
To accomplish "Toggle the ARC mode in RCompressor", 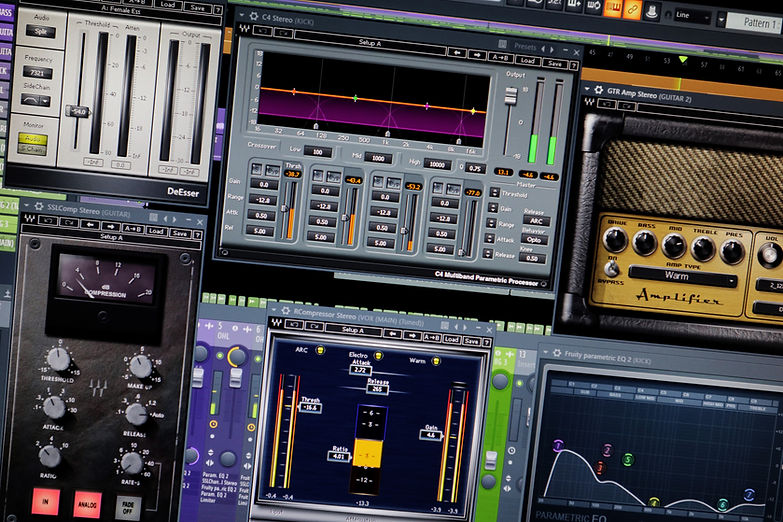I will pos(320,349).
